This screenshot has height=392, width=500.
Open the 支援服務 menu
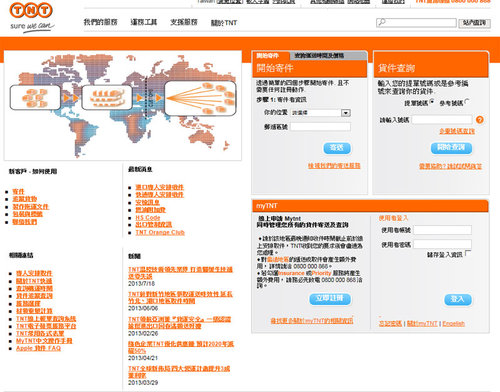[x=184, y=22]
